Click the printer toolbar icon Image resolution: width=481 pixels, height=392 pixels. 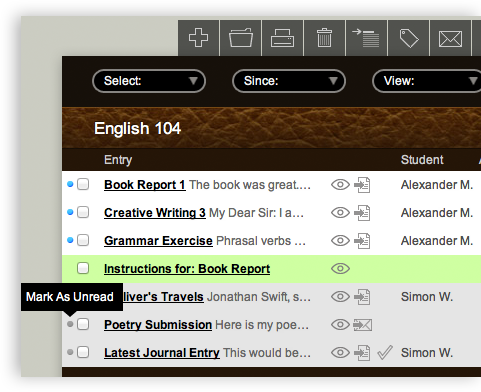coord(282,38)
